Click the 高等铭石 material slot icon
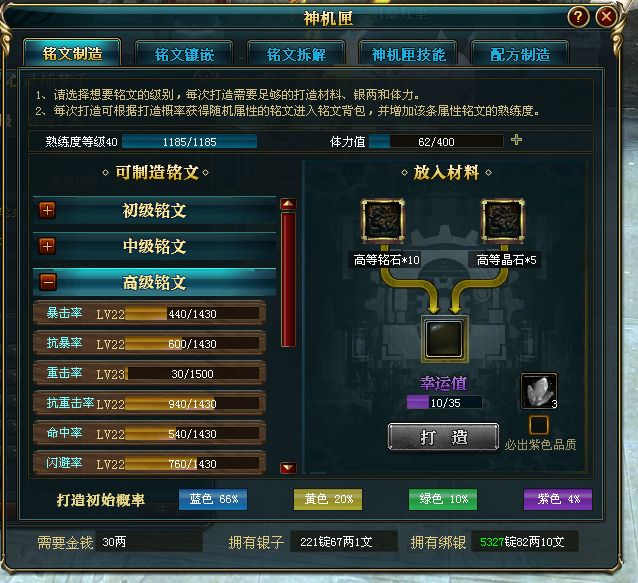638x583 pixels. (383, 221)
